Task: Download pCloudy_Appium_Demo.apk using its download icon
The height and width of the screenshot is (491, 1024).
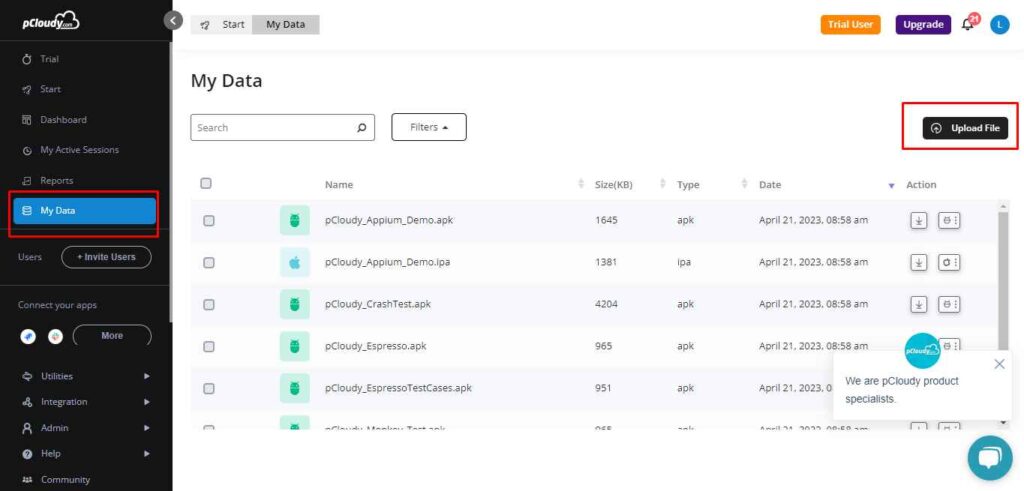Action: pyautogui.click(x=919, y=221)
